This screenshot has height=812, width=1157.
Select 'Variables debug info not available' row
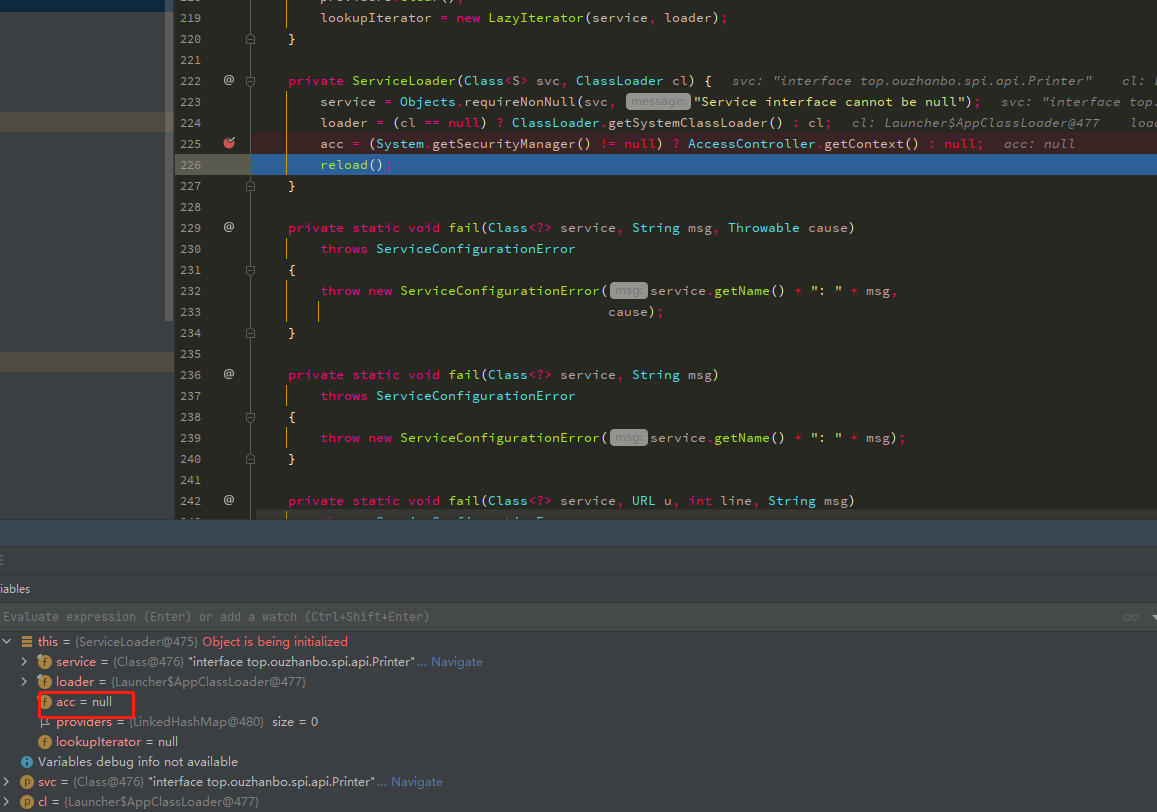click(x=578, y=762)
